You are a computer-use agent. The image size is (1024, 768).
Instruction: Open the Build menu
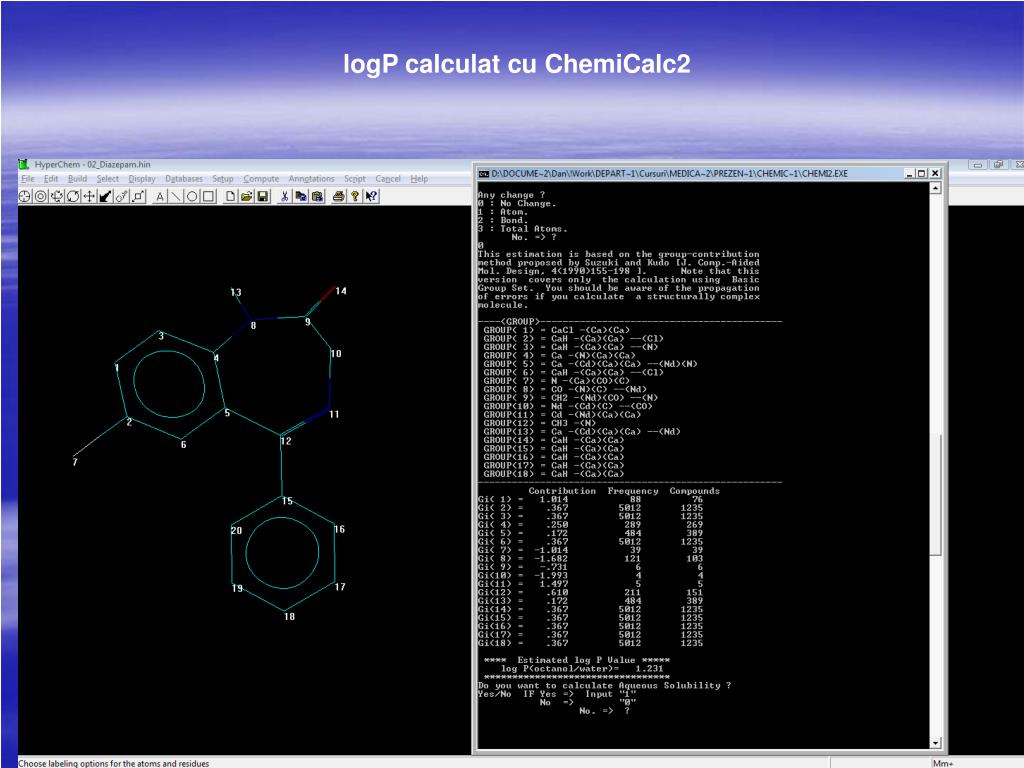tap(77, 179)
